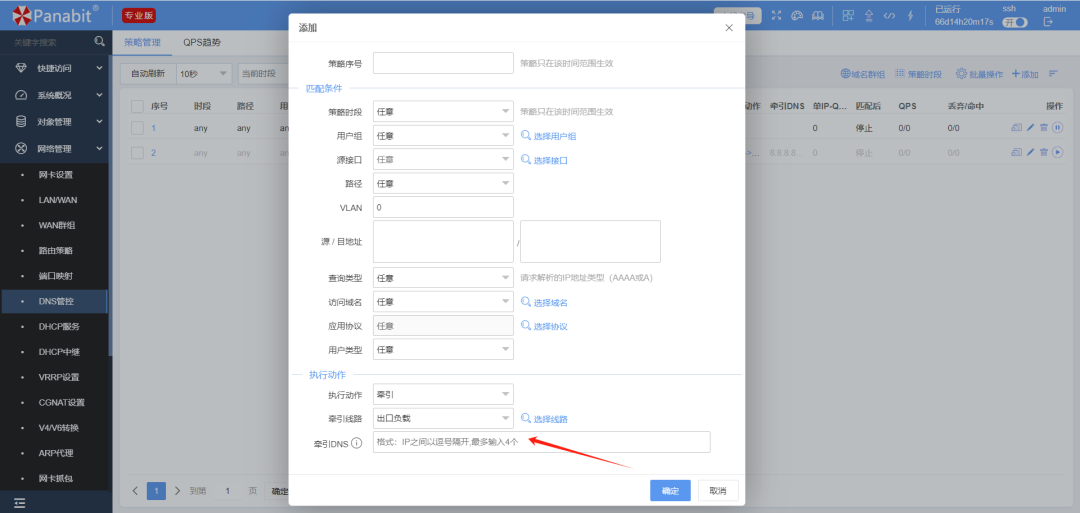Click the pause icon for rule 1
Screen dimensions: 1080x513
pos(1057,128)
